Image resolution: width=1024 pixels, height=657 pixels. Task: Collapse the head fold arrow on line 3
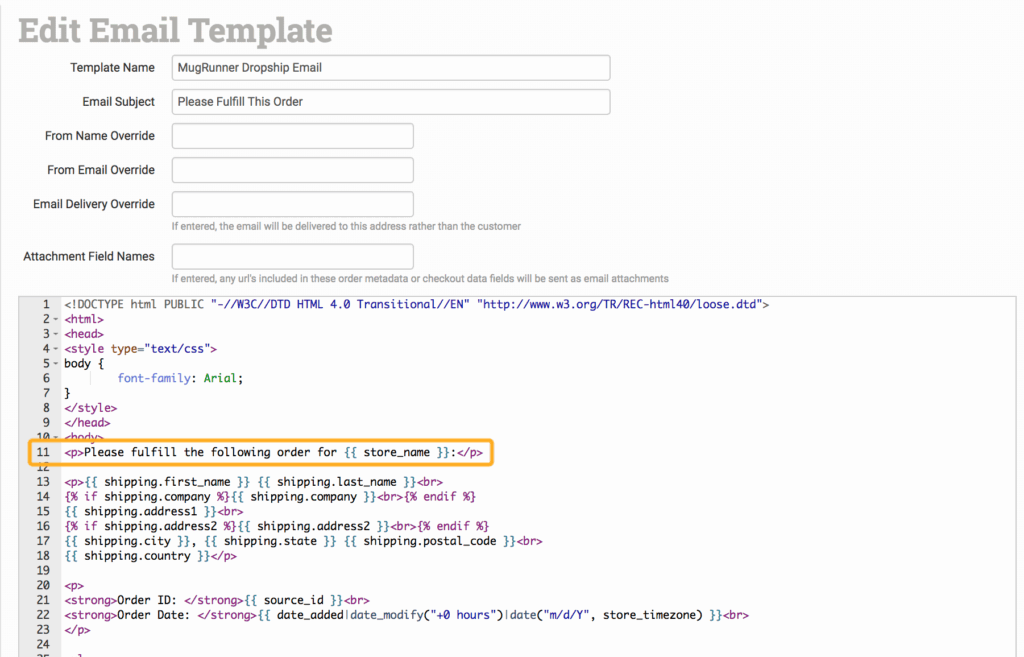coord(53,334)
